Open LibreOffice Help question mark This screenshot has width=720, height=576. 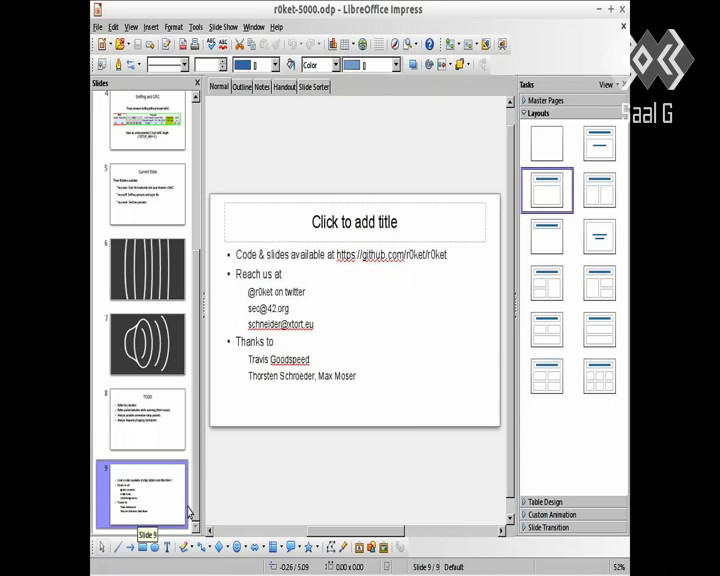(x=429, y=44)
